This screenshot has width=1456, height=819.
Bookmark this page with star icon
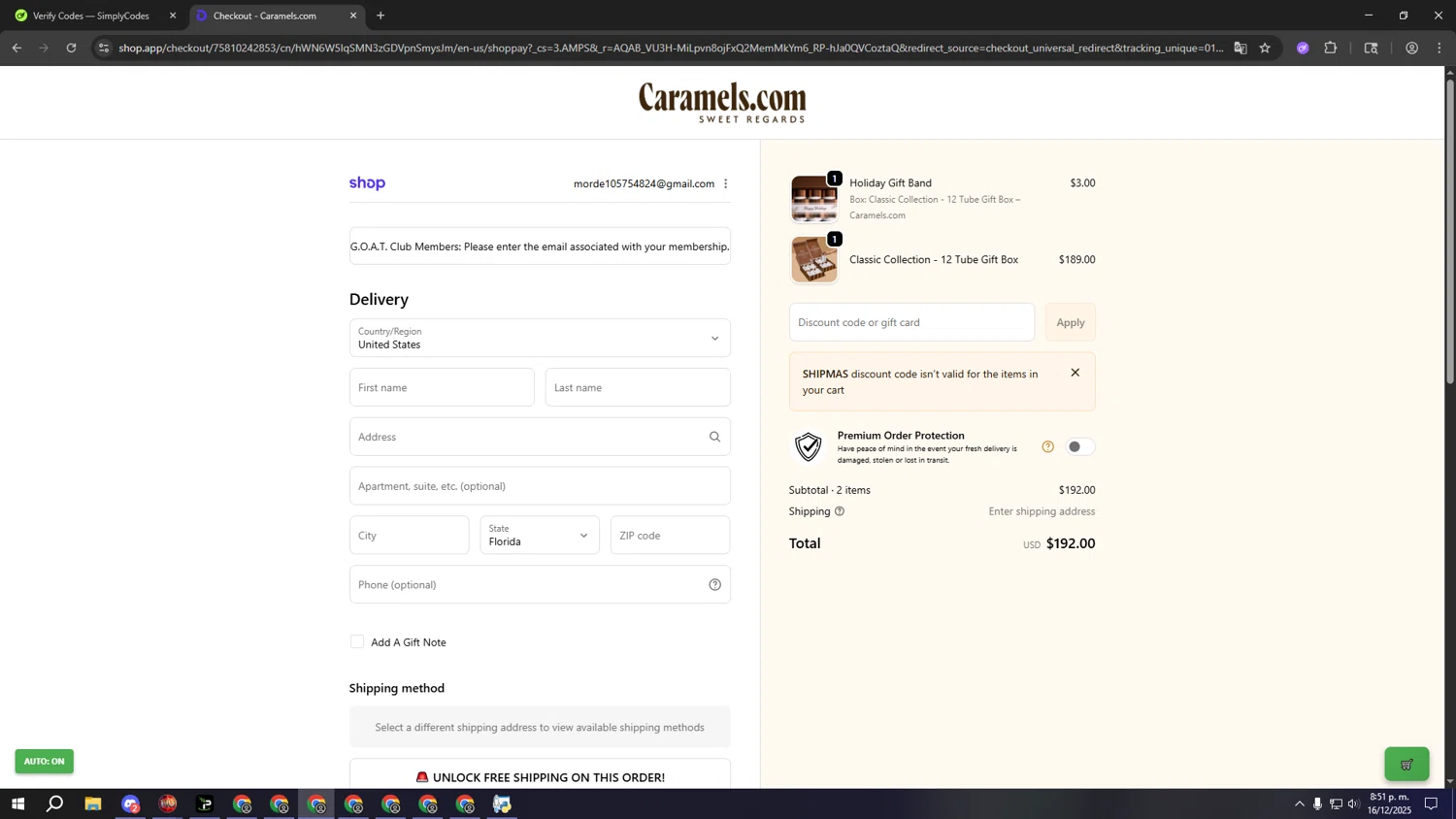tap(1265, 48)
